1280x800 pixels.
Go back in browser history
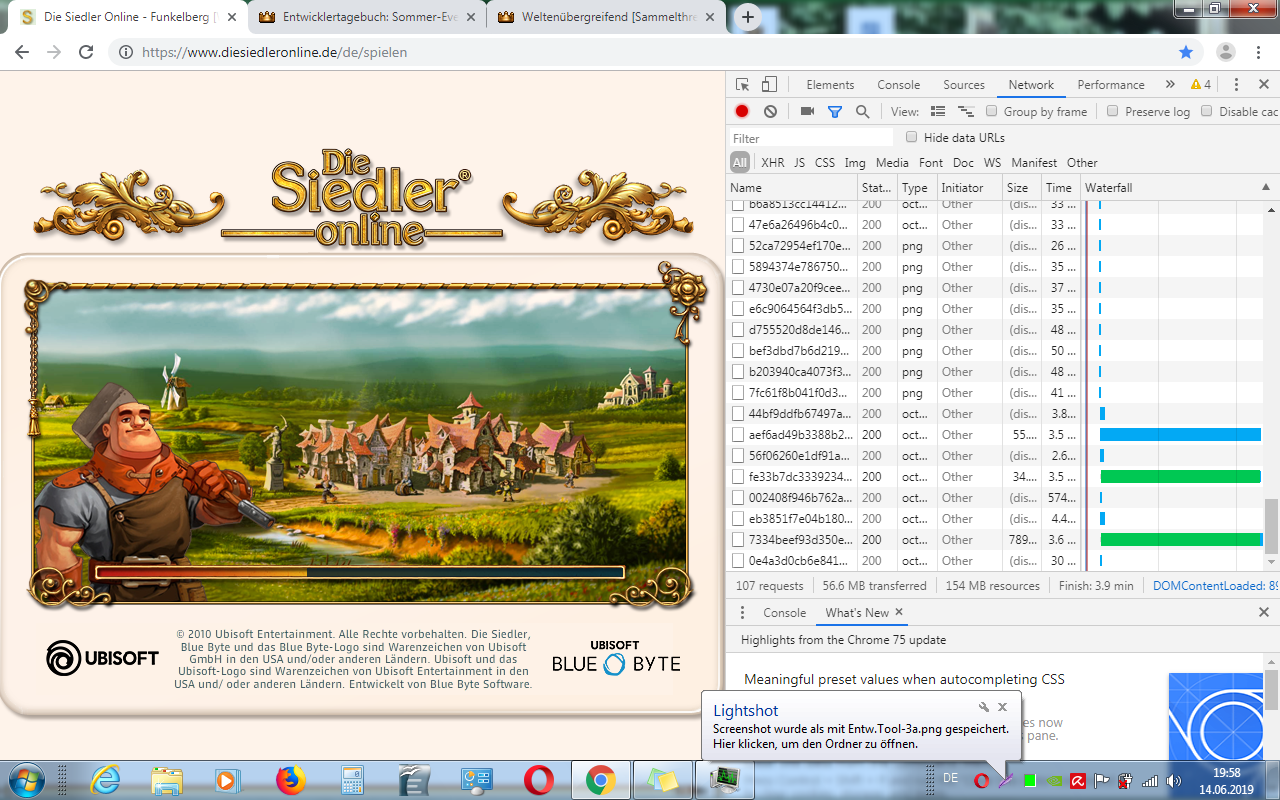pyautogui.click(x=22, y=52)
